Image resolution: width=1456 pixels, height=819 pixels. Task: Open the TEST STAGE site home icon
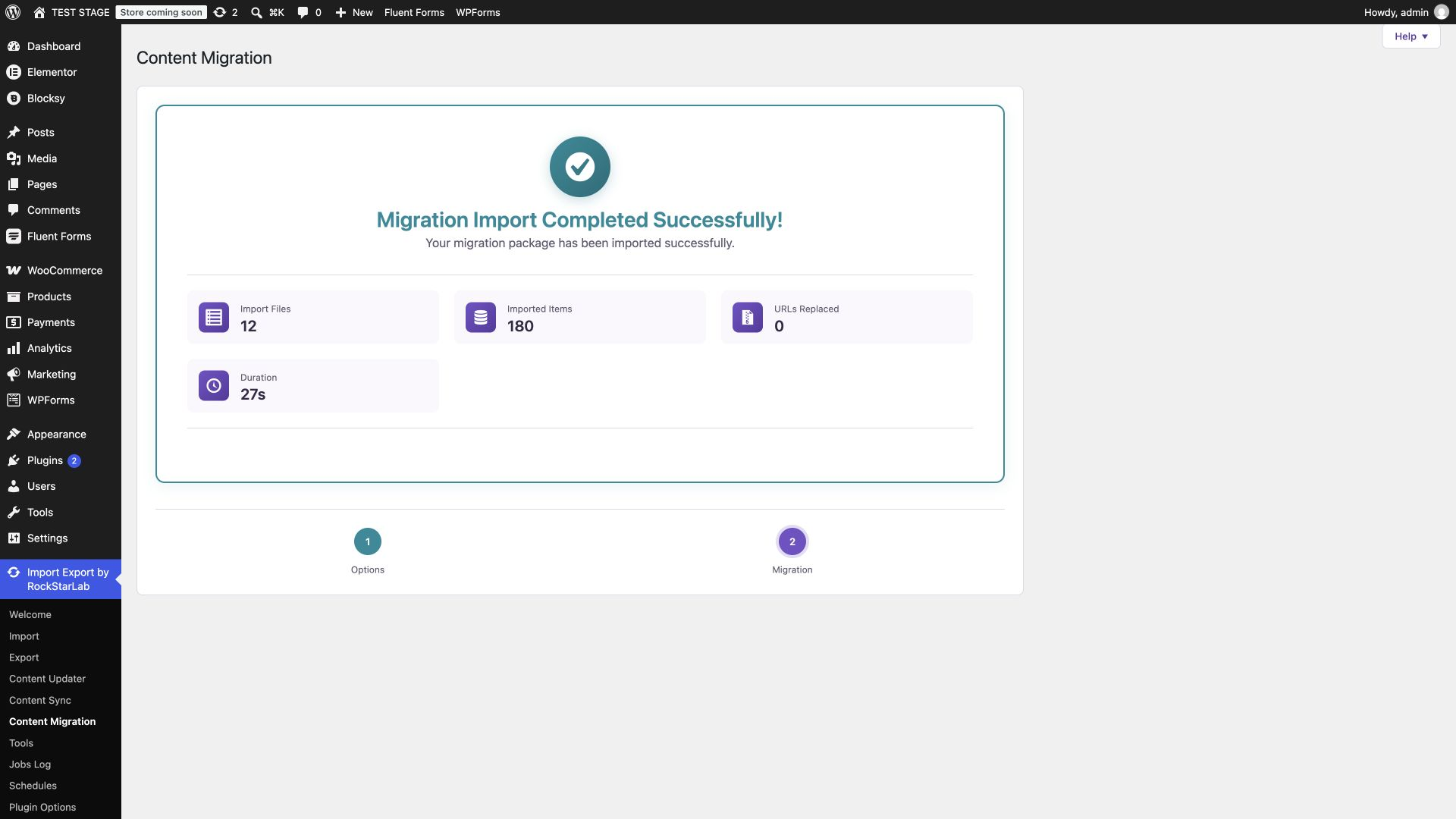39,12
